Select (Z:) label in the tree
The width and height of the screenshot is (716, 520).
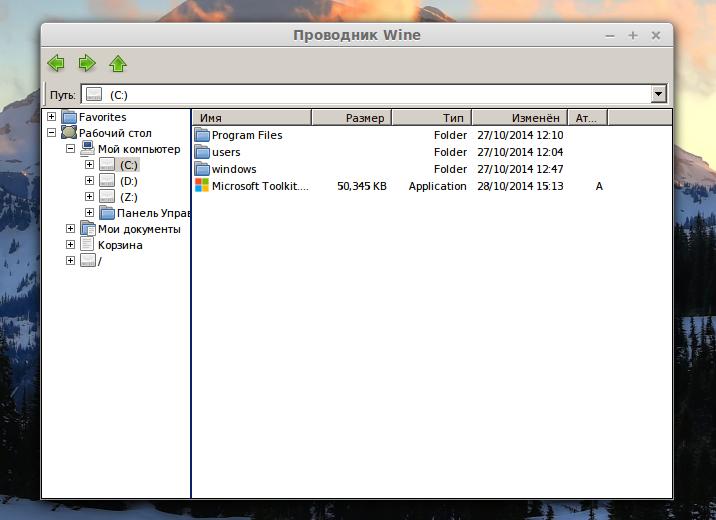pos(129,197)
